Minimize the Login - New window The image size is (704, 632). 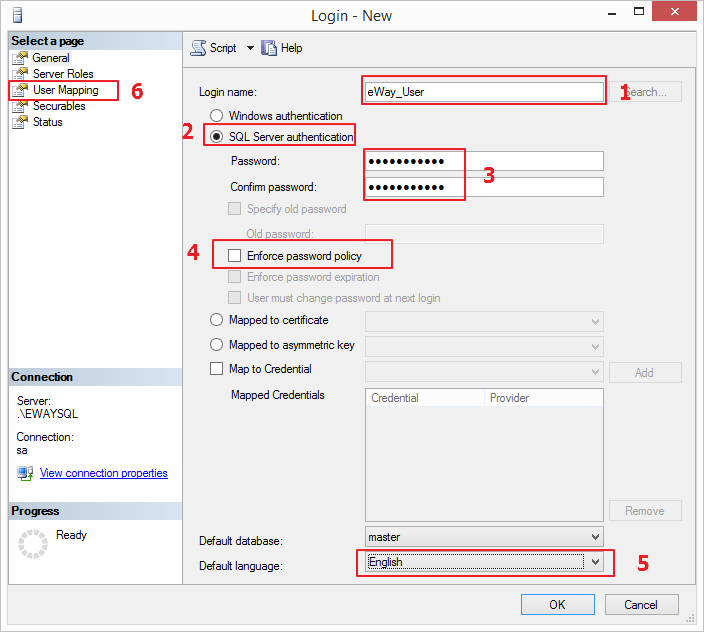(x=612, y=13)
